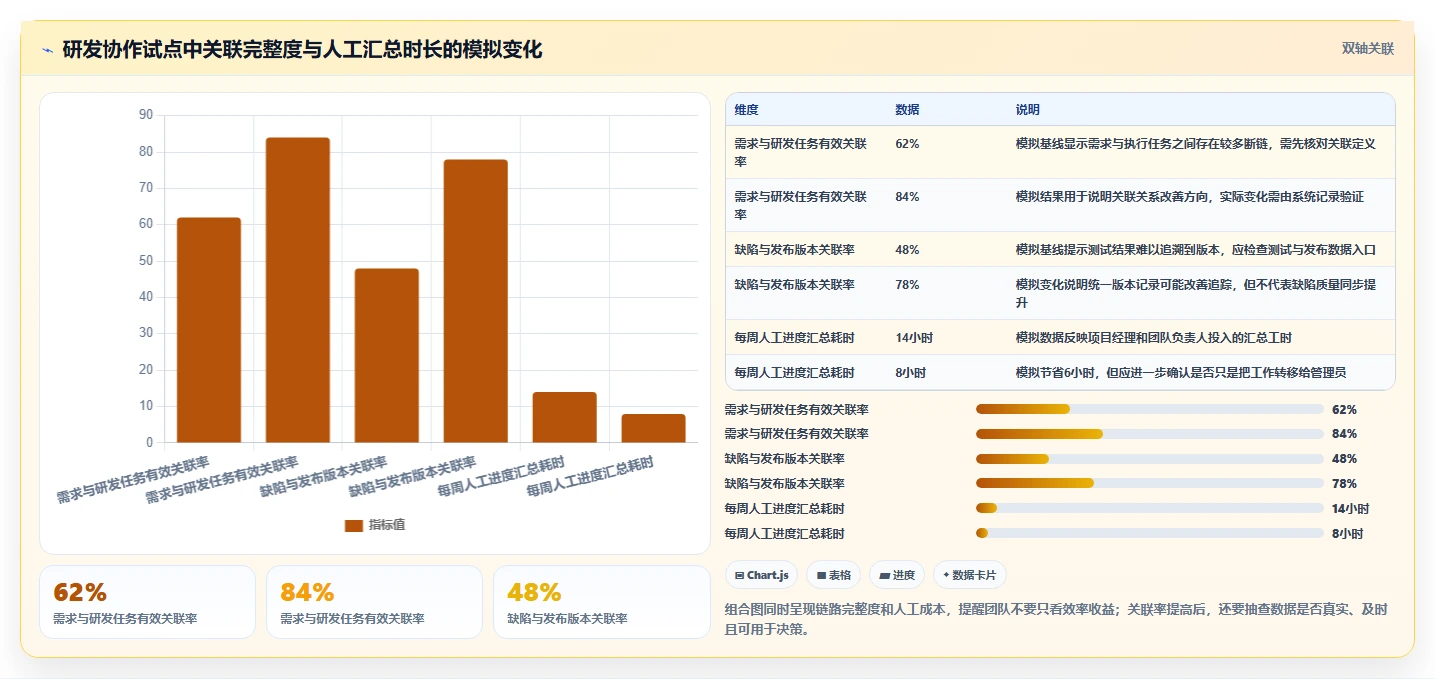Click the 指标值 legend color swatch
Viewport: 1435px width, 679px height.
(x=354, y=525)
